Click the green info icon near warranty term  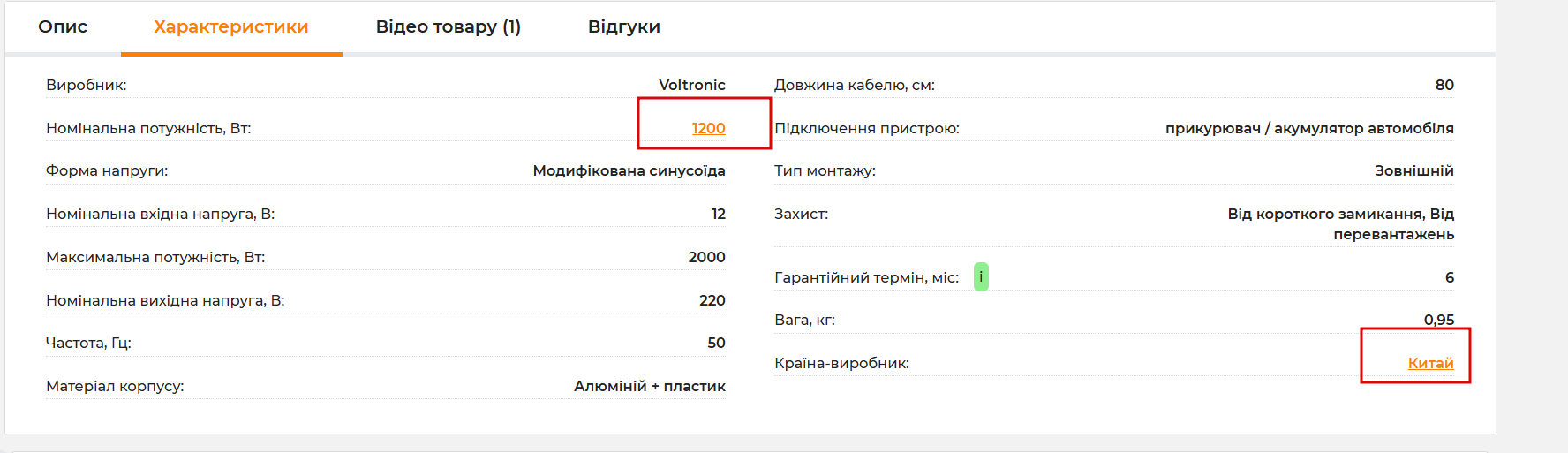(x=981, y=277)
